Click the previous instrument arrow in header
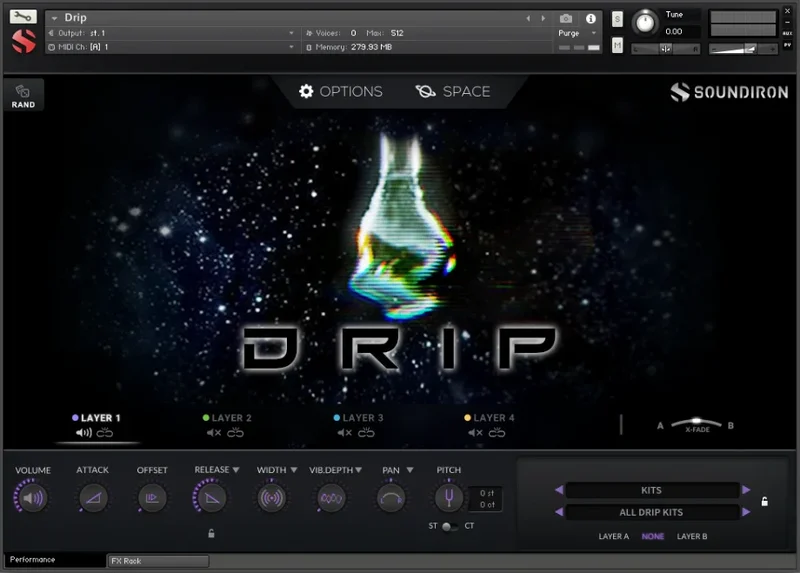The image size is (800, 573). click(x=529, y=18)
